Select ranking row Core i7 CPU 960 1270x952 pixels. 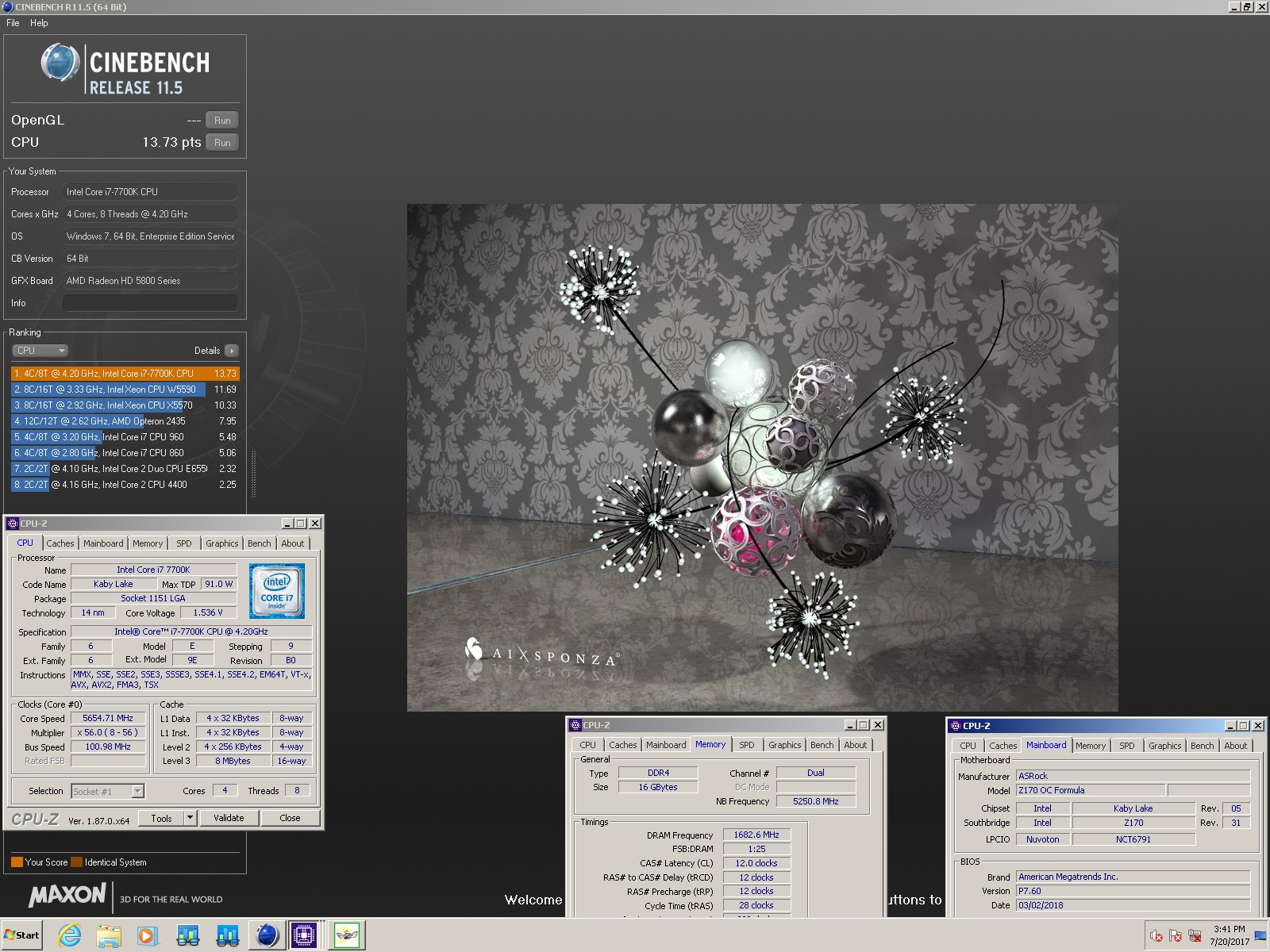point(125,437)
